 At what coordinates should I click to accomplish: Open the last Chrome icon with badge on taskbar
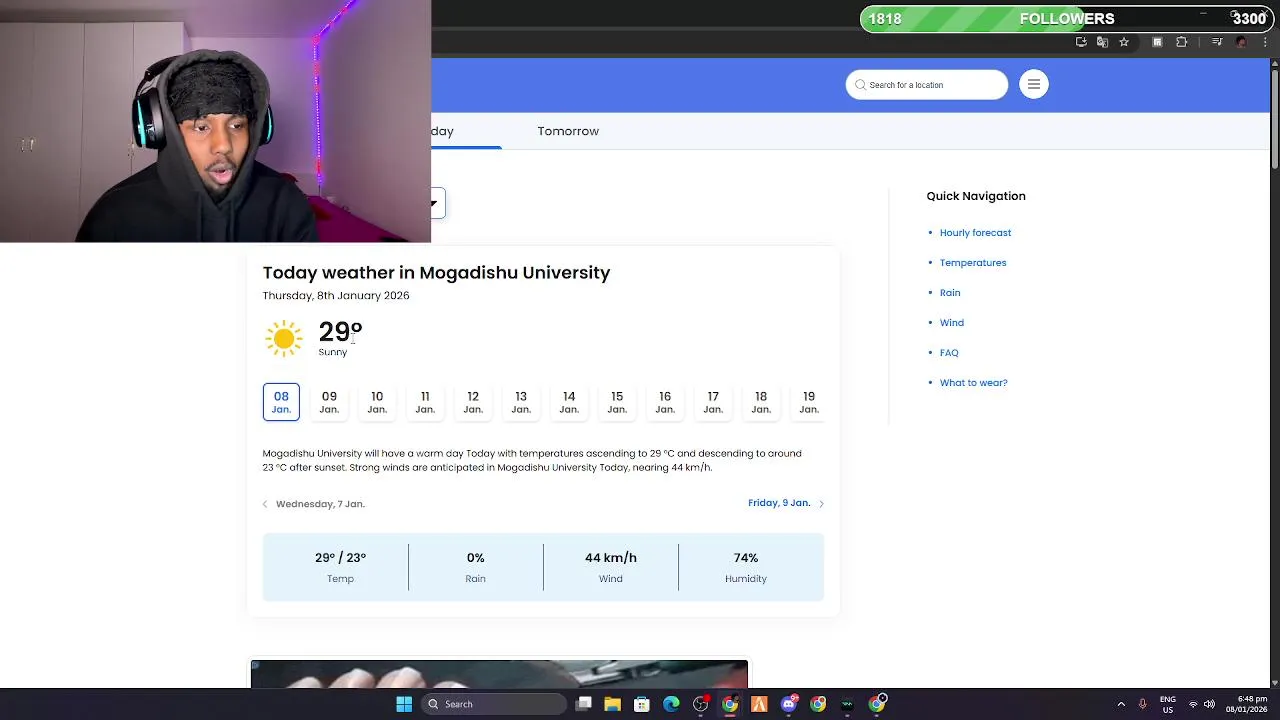coord(877,704)
